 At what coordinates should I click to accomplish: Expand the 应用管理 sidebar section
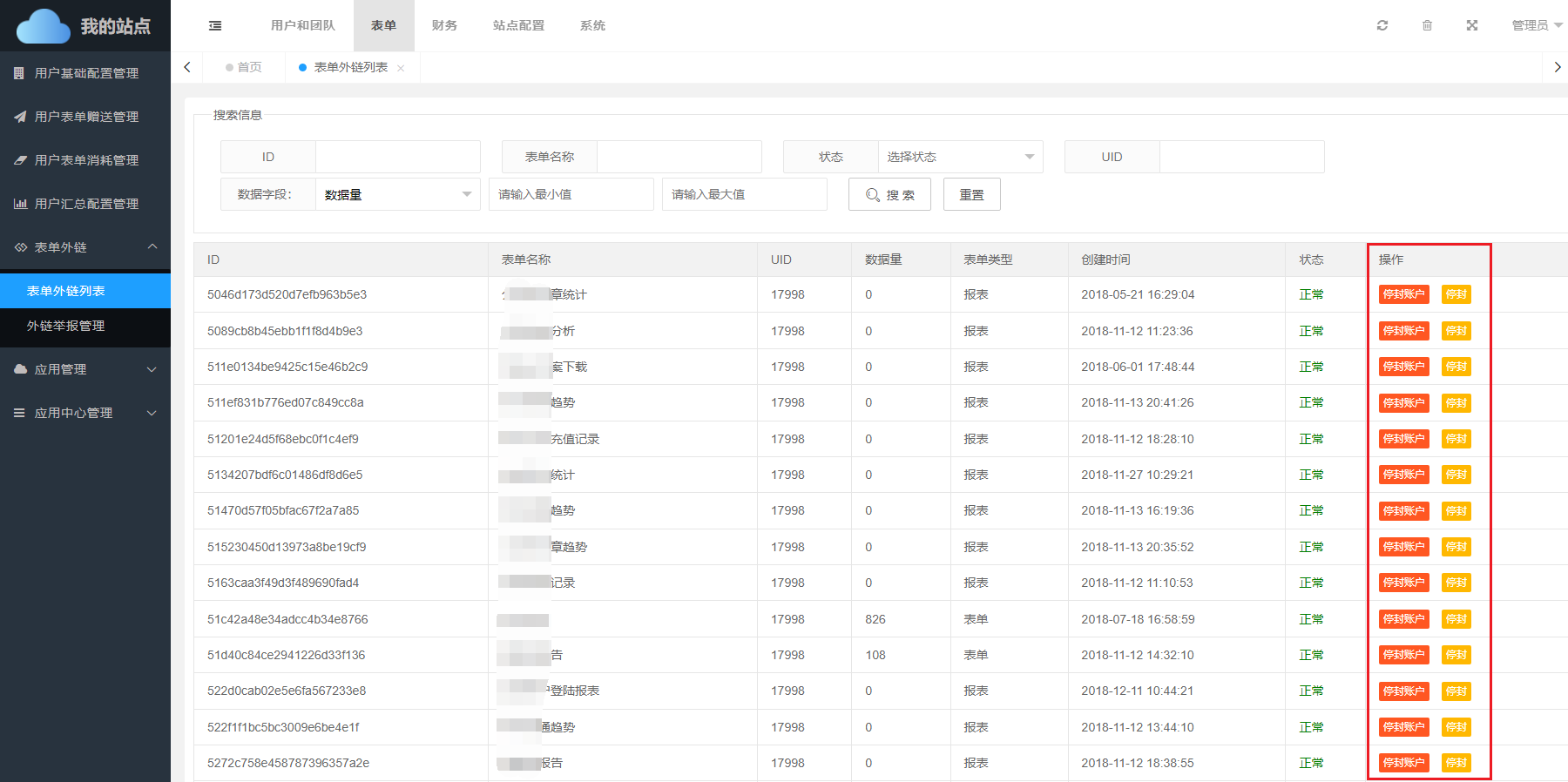[85, 369]
